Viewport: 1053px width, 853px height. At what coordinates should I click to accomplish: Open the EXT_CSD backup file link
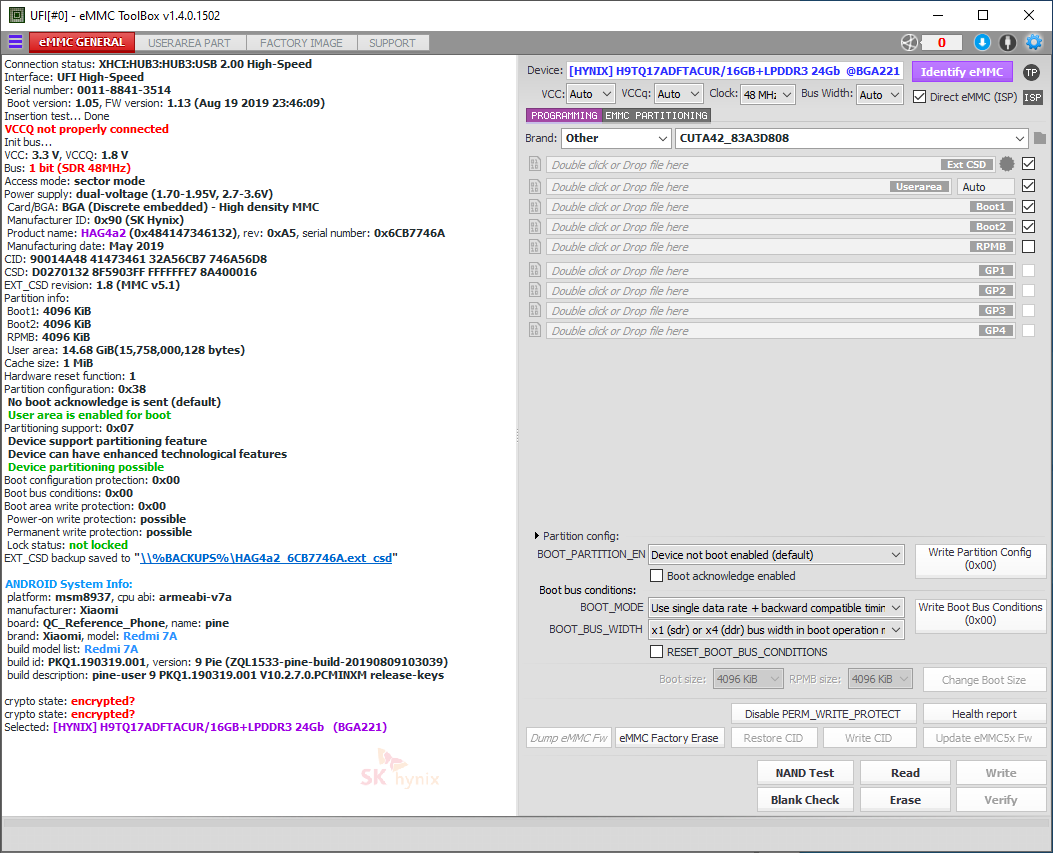266,558
